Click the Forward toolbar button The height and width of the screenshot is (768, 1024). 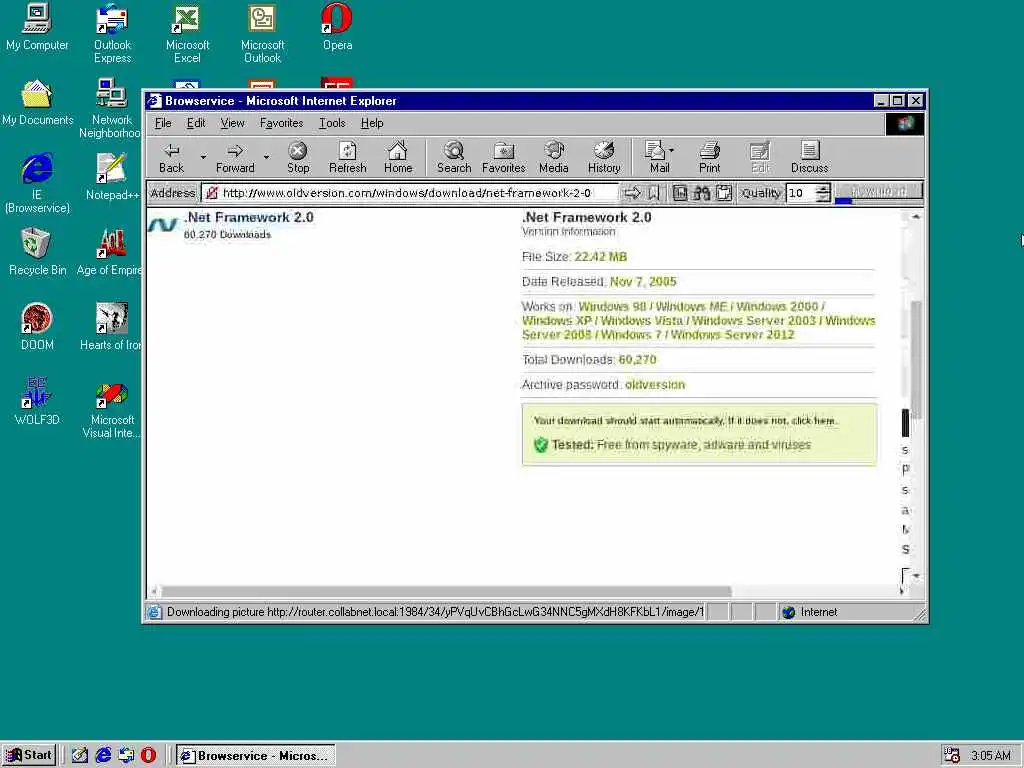[x=235, y=157]
